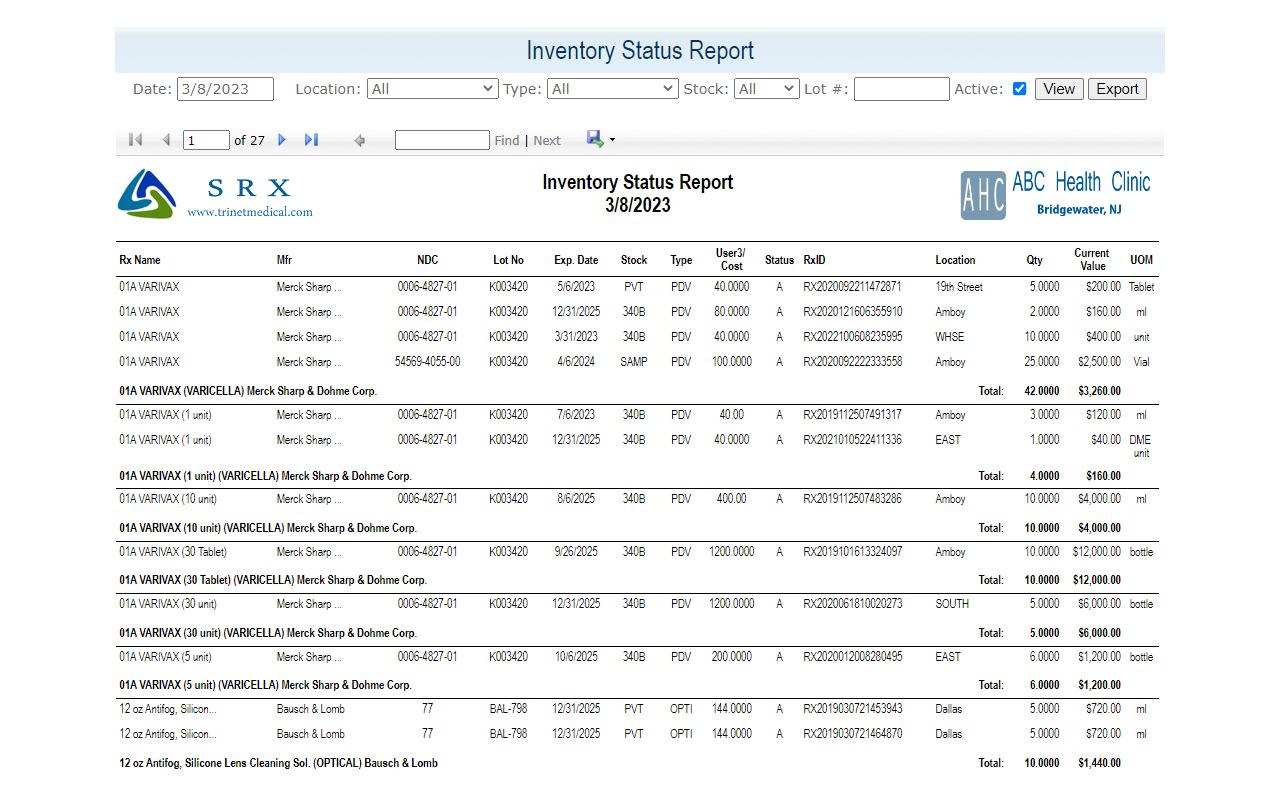Click the $1,440.00 total value
Image resolution: width=1280 pixels, height=800 pixels.
pos(1099,763)
